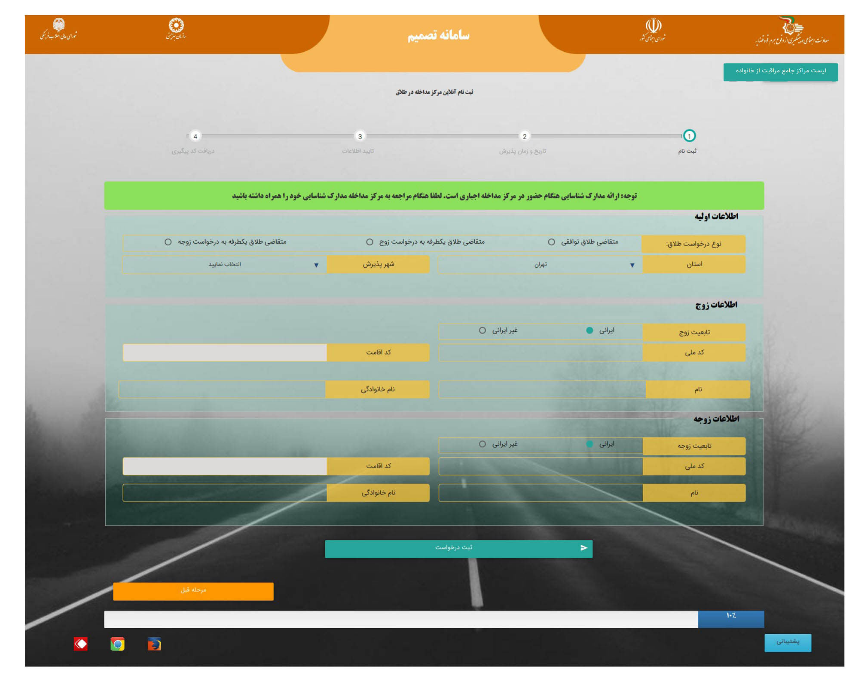This screenshot has height=689, width=865.
Task: Open the استان province dropdown showing تهران
Action: tap(540, 265)
